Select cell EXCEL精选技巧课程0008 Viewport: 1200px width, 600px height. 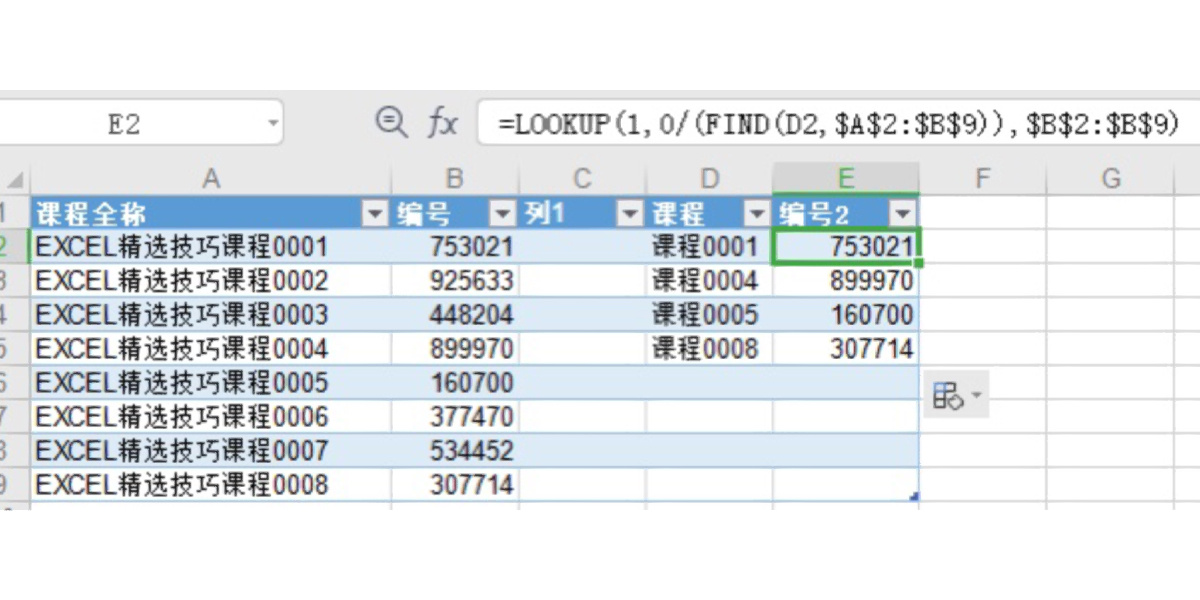211,484
